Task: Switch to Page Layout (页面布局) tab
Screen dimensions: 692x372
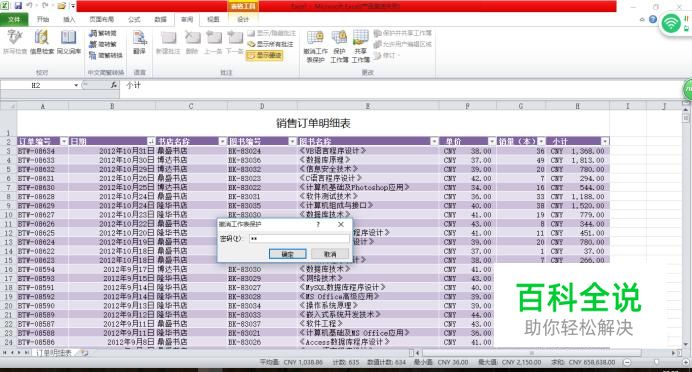Action: (x=102, y=19)
